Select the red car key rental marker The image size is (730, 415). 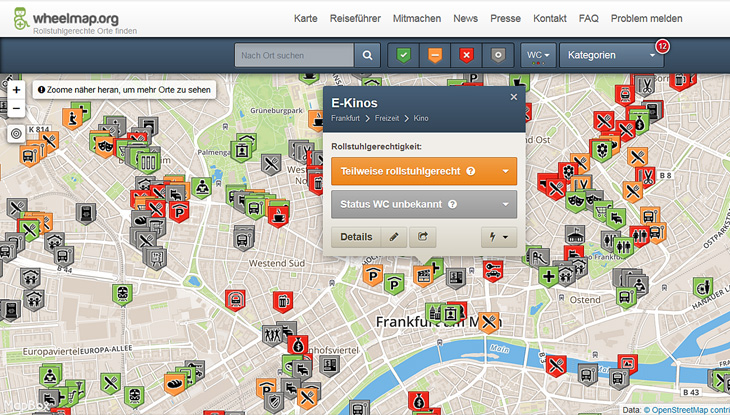[493, 272]
